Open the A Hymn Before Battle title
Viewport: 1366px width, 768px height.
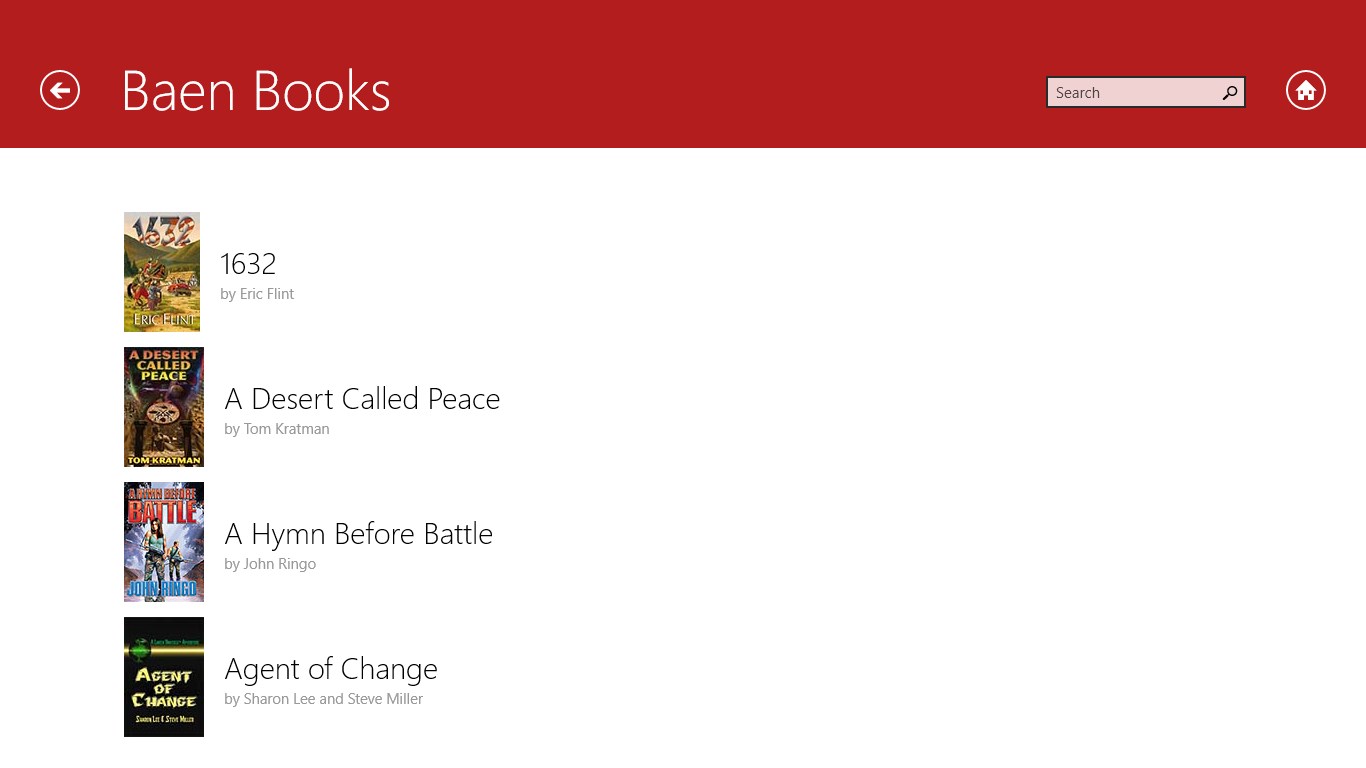[358, 534]
